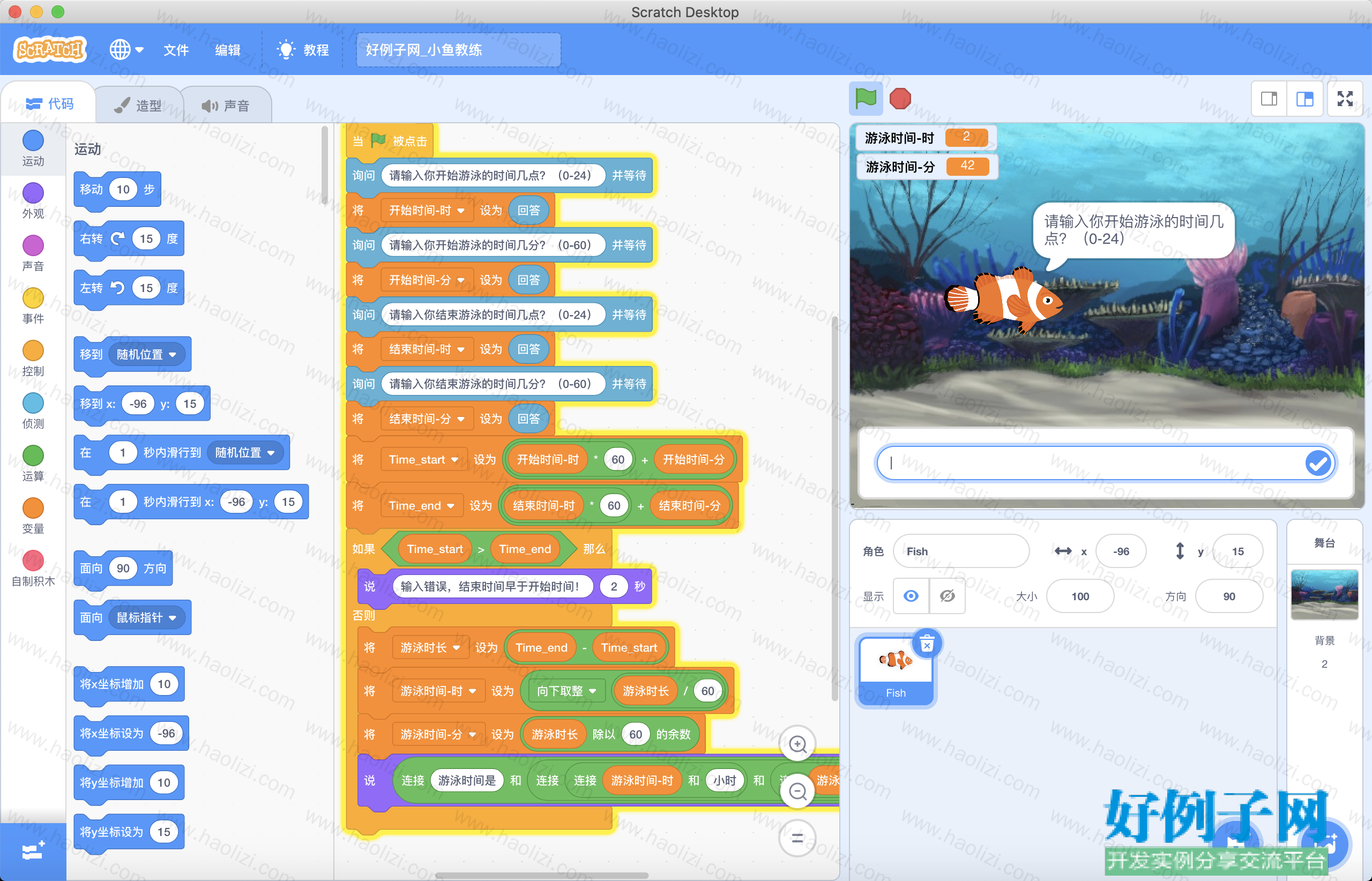Select the 事件 block category
This screenshot has width=1372, height=881.
click(33, 306)
